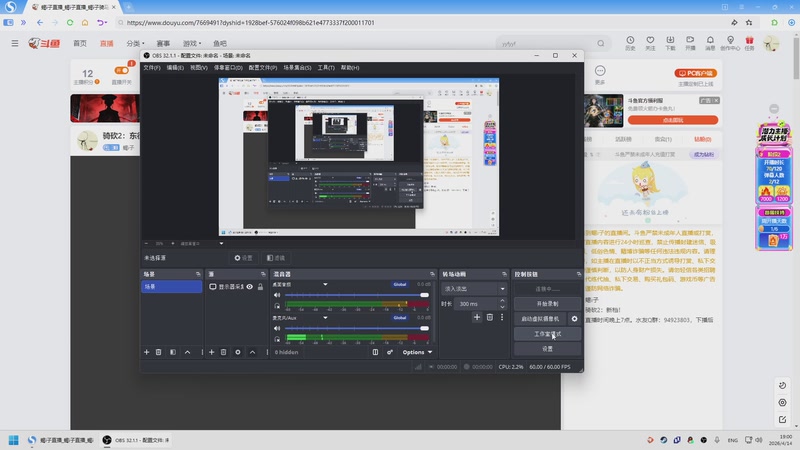Viewport: 800px width, 450px height.
Task: Open advanced audio properties gears icon
Action: coord(391,352)
